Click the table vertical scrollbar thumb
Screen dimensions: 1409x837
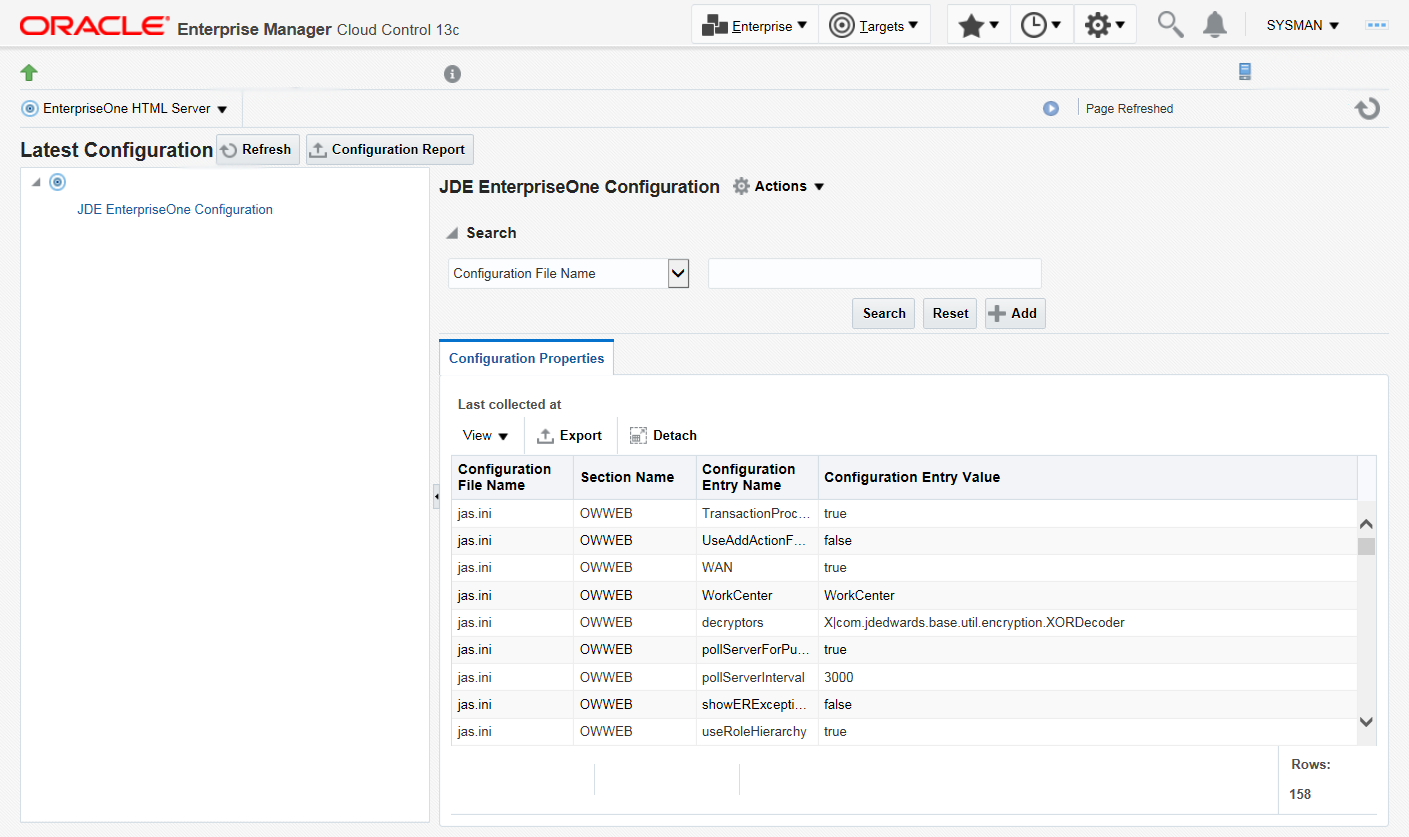1367,546
